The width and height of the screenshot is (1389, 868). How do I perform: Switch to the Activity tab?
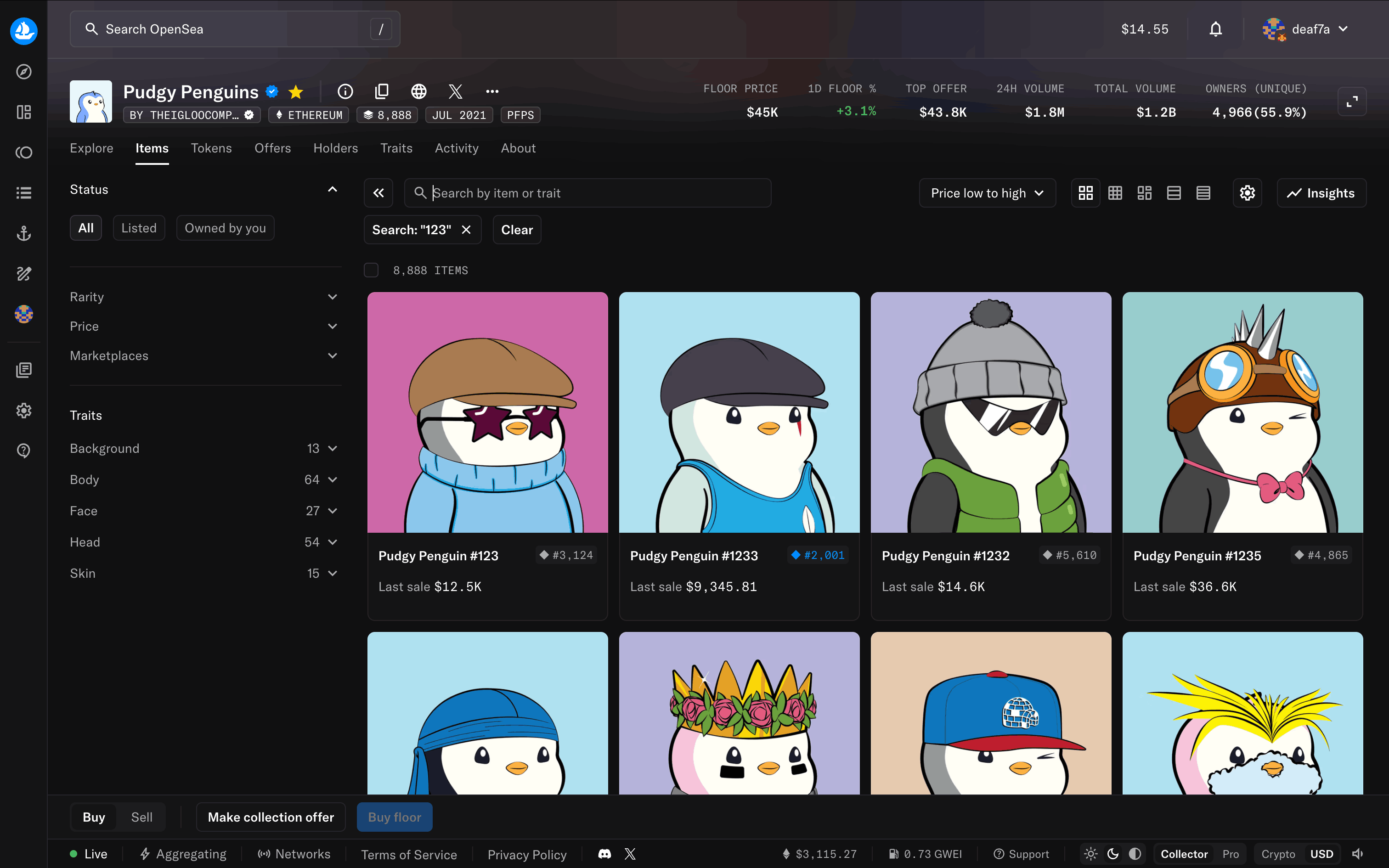(x=456, y=148)
